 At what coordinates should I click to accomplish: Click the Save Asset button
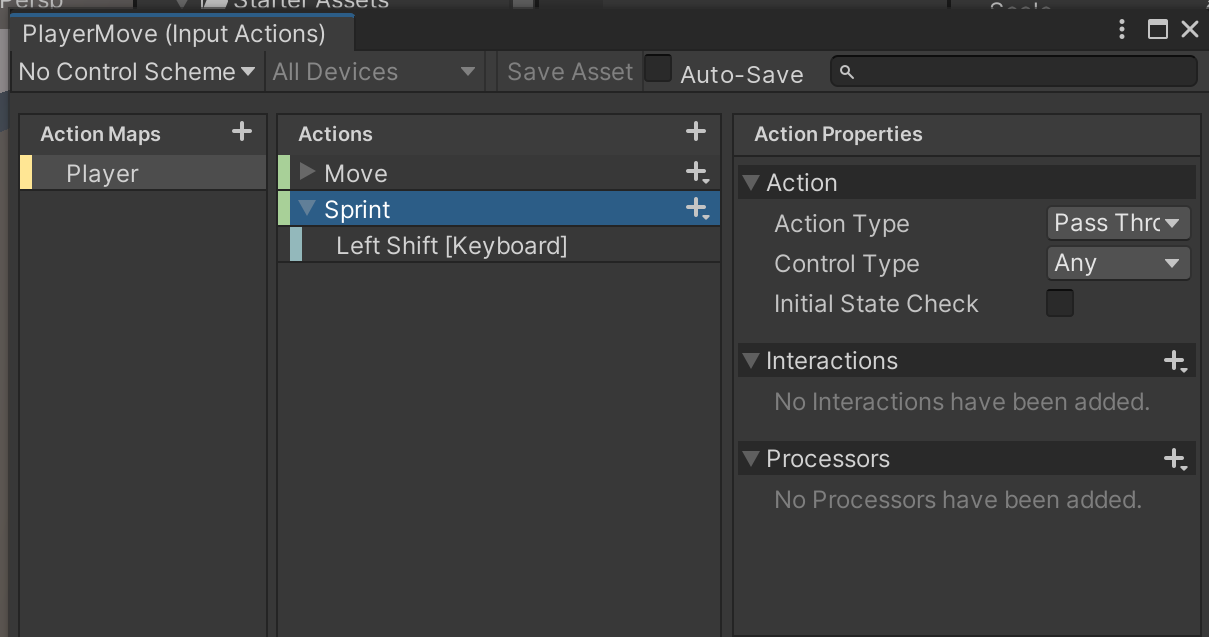tap(570, 72)
